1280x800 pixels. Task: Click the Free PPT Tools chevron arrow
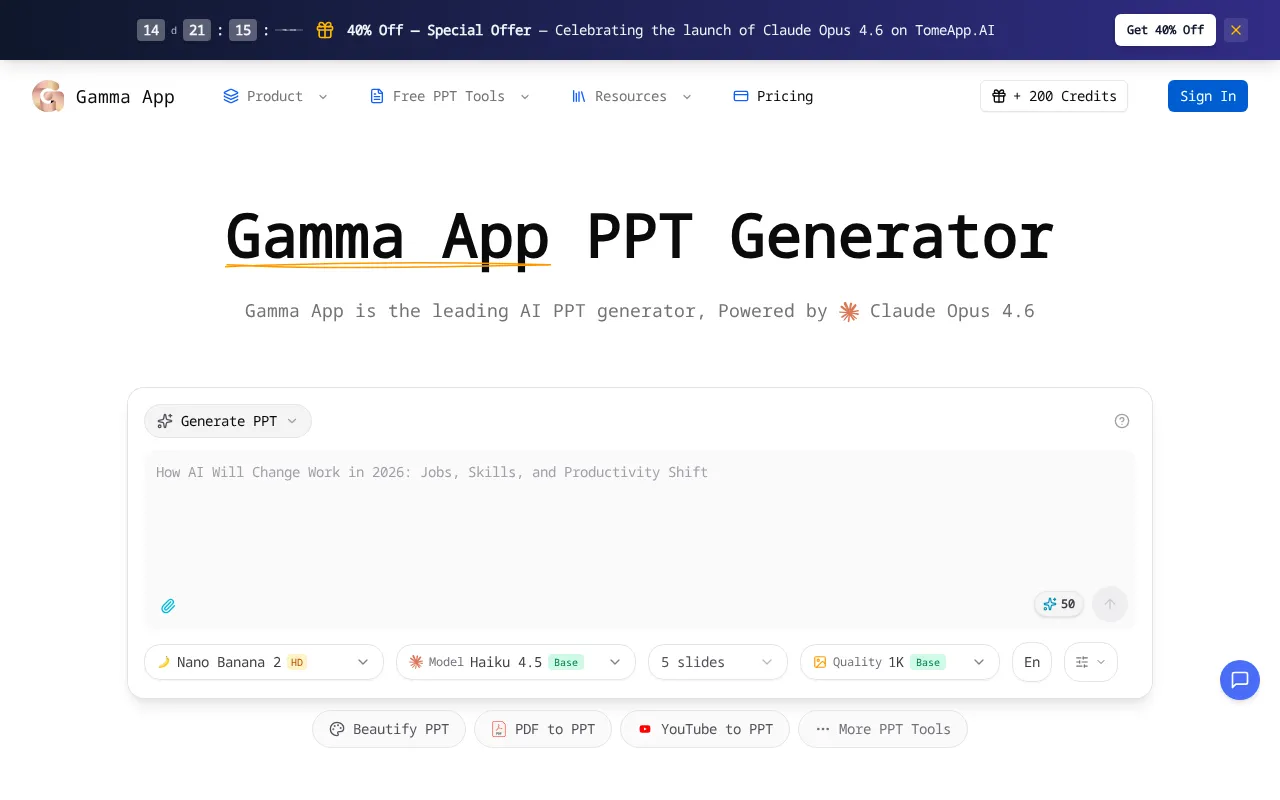[x=525, y=96]
